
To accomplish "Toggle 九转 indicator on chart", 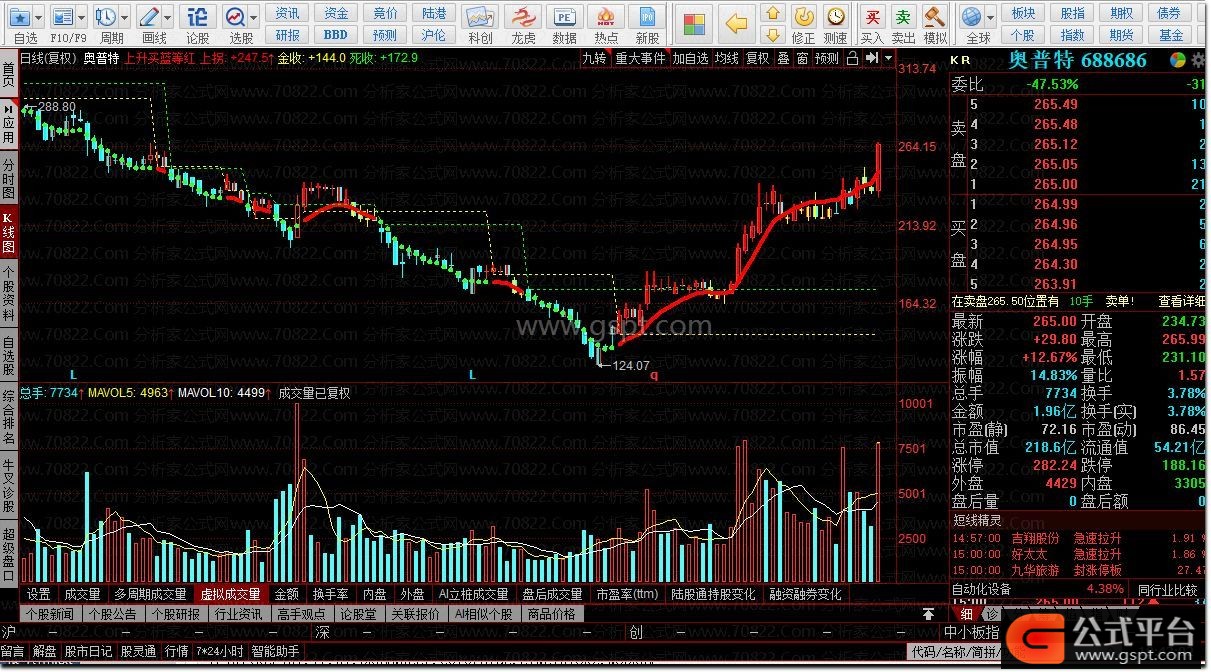I will 595,58.
